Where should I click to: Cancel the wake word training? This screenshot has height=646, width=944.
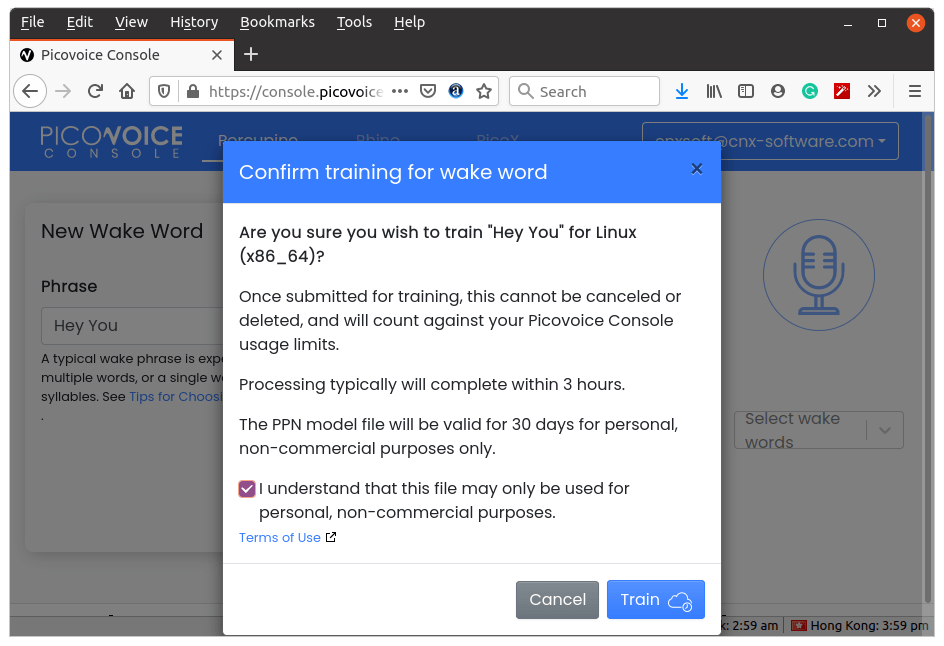point(557,600)
